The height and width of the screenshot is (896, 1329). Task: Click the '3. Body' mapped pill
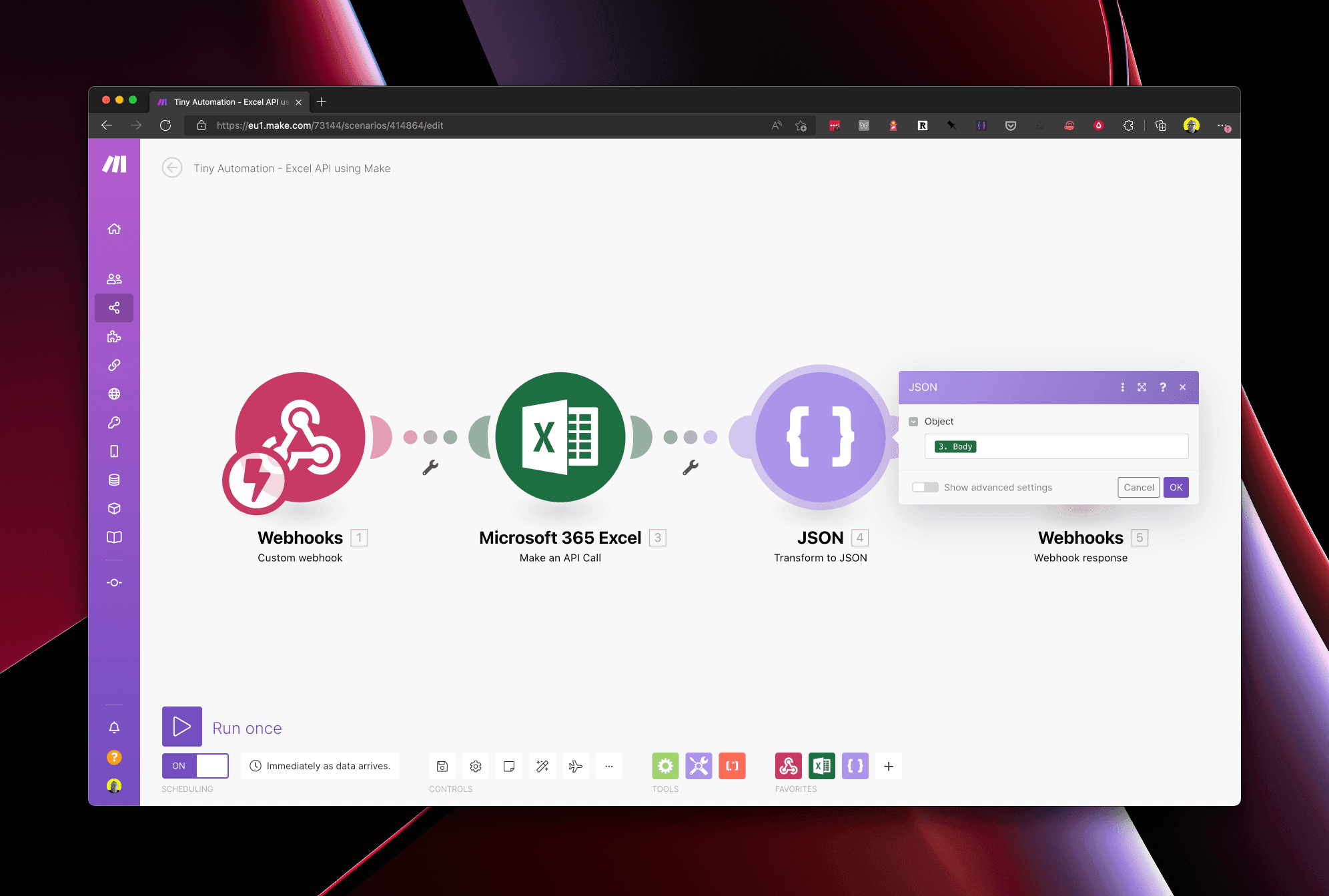(955, 446)
